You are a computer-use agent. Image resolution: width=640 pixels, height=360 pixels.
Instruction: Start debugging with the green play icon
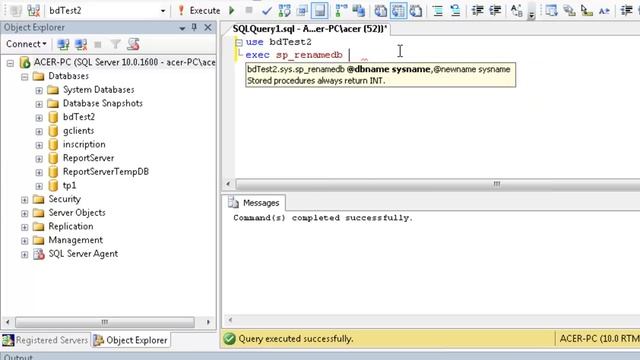click(x=232, y=10)
